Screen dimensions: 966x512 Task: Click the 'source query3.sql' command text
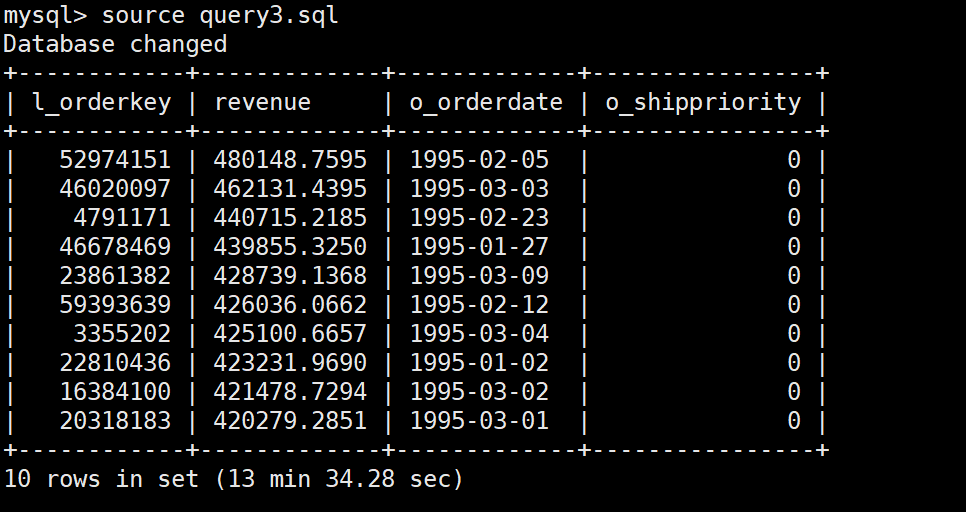pyautogui.click(x=220, y=15)
